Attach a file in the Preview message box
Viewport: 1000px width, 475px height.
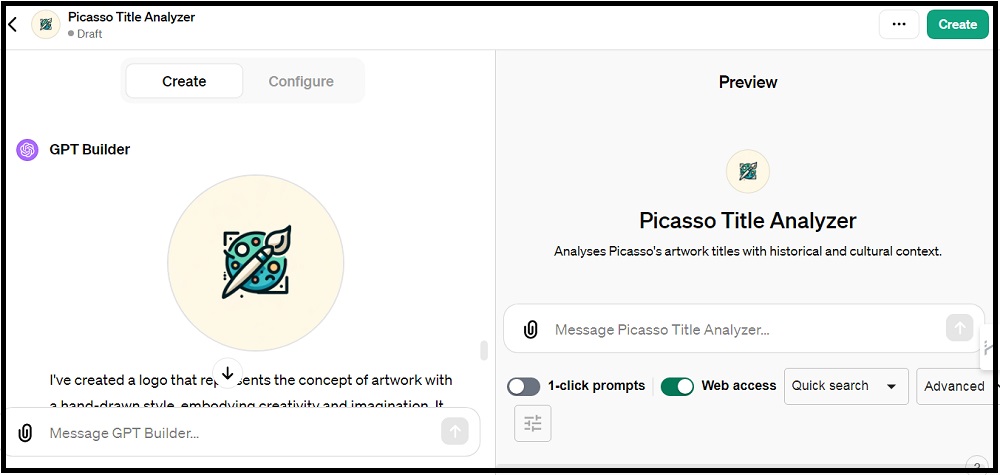point(530,330)
